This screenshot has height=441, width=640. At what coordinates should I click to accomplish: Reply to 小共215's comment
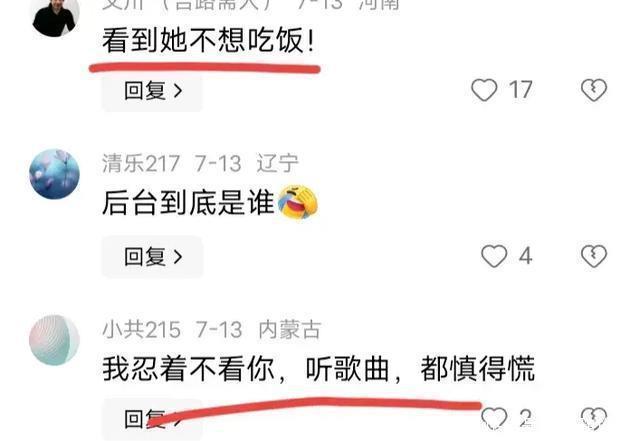tap(152, 419)
